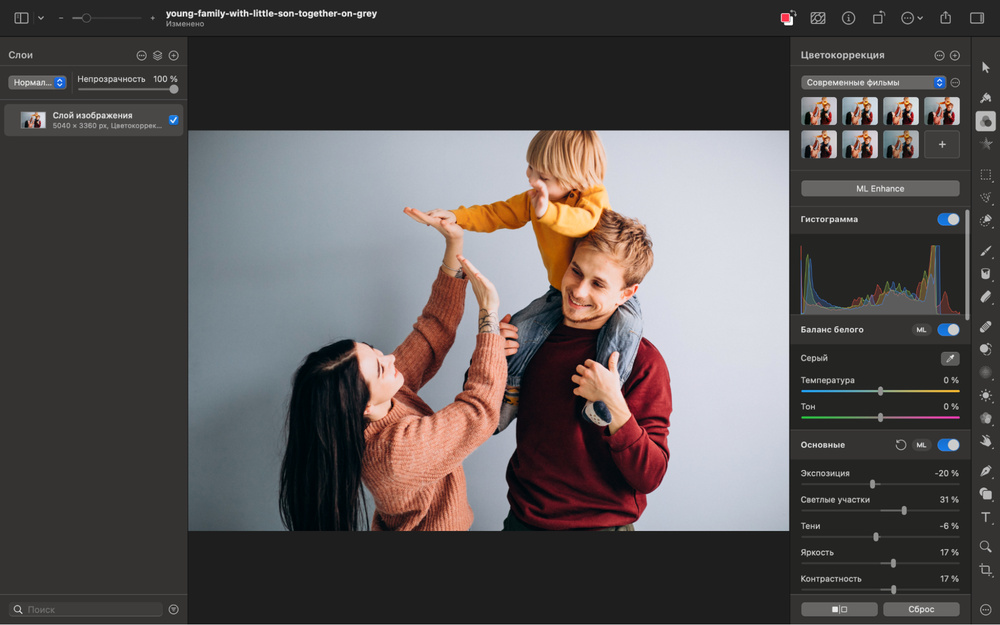Click the ML Enhance button
The width and height of the screenshot is (1000, 625).
[879, 188]
